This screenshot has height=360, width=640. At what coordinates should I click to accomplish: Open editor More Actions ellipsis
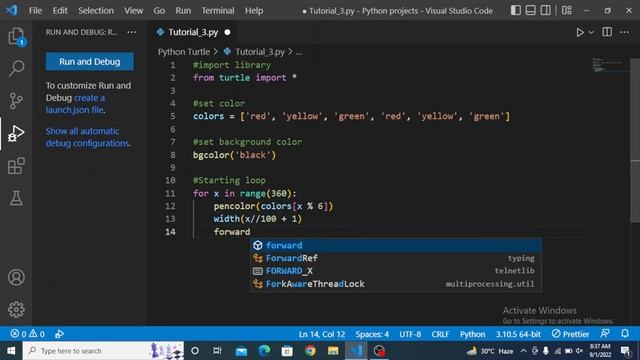(624, 32)
